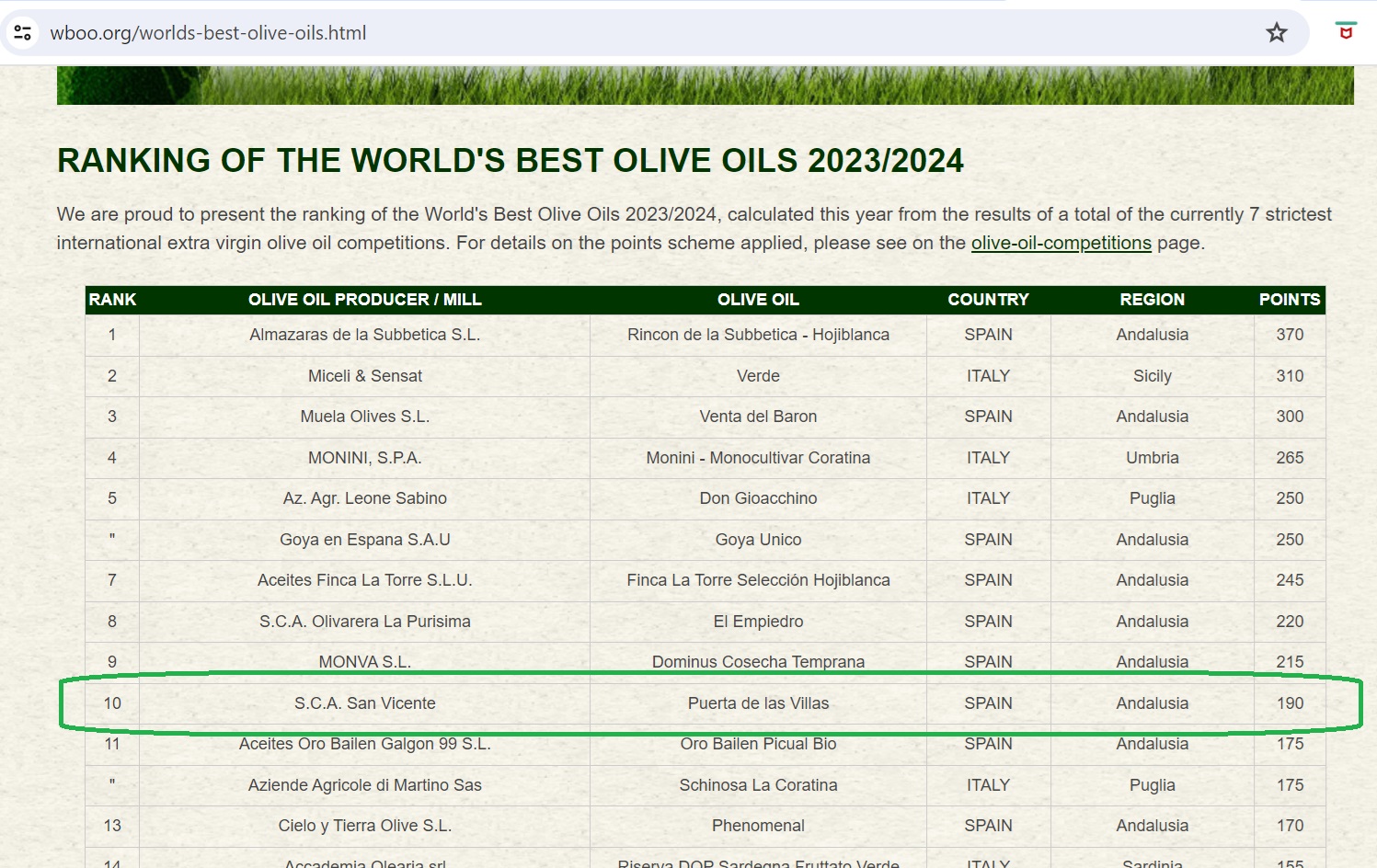Select Monini - Monocultivar Coratina oil
Screen dimensions: 1377x868
(x=758, y=458)
